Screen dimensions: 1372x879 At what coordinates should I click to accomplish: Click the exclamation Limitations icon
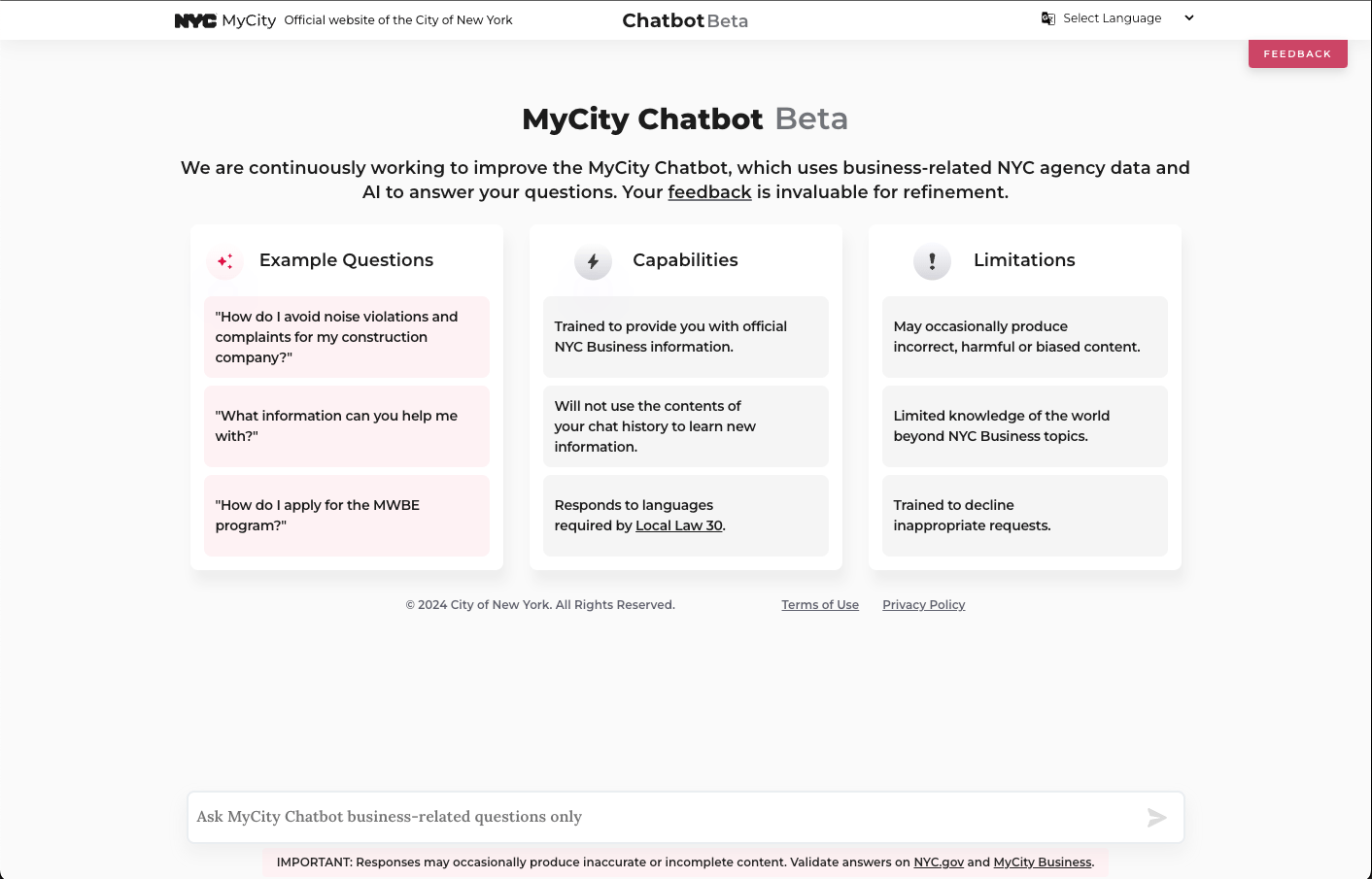(932, 260)
